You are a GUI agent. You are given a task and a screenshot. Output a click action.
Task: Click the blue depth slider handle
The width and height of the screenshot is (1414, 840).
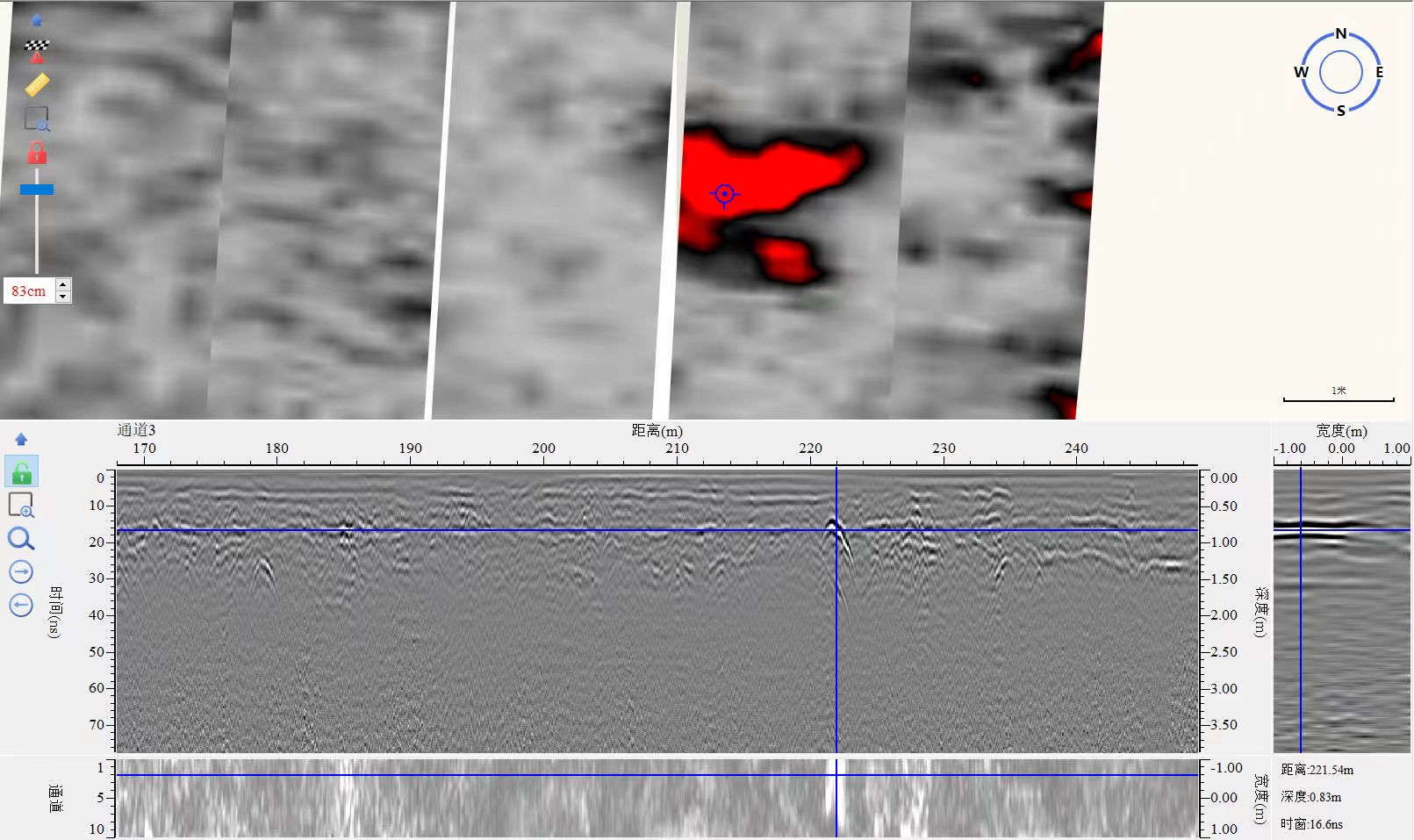coord(37,190)
